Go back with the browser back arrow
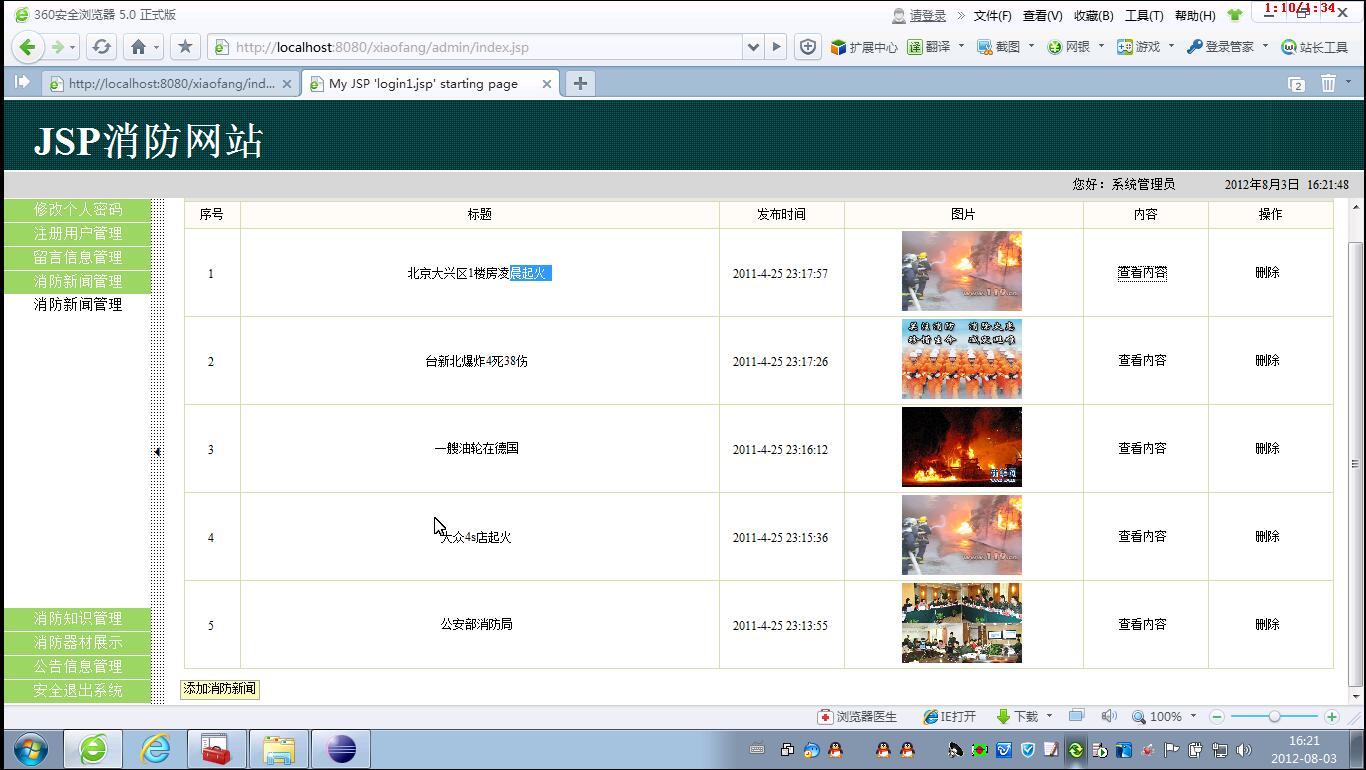Image resolution: width=1366 pixels, height=770 pixels. (27, 47)
